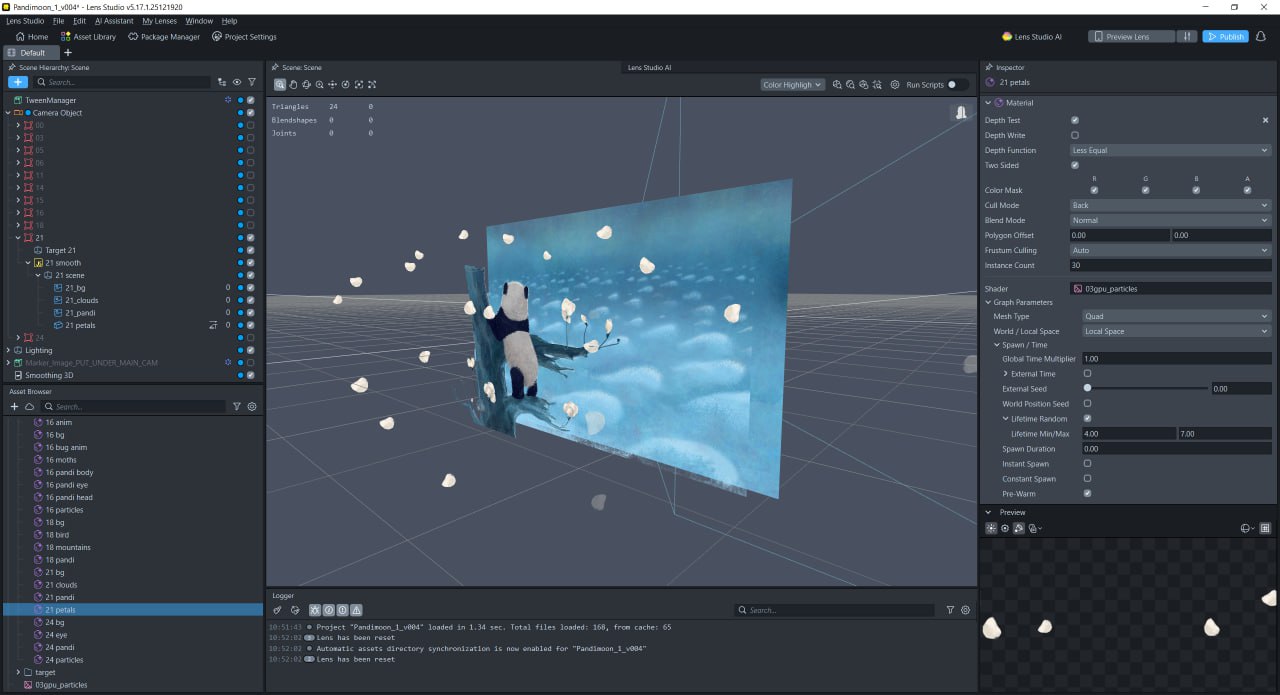Select the rotate tool in Scene toolbar

[345, 85]
